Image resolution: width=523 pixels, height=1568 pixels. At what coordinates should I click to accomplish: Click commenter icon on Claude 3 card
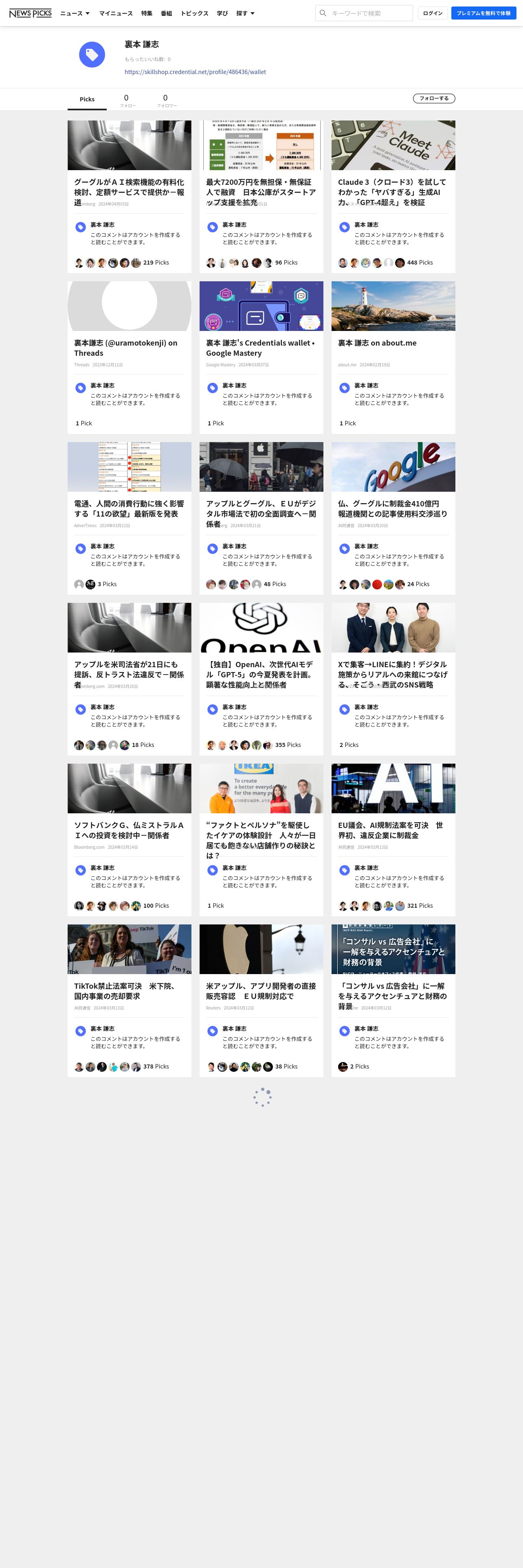click(x=345, y=227)
